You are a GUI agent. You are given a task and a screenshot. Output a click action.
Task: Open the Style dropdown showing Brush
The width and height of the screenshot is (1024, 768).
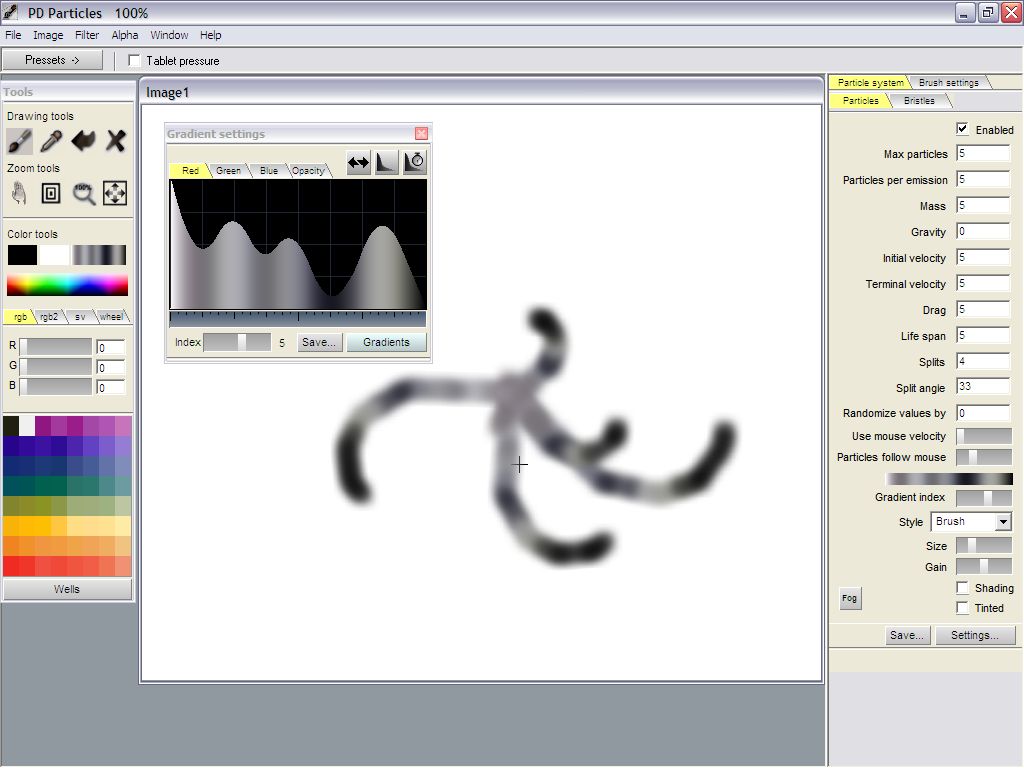tap(971, 522)
